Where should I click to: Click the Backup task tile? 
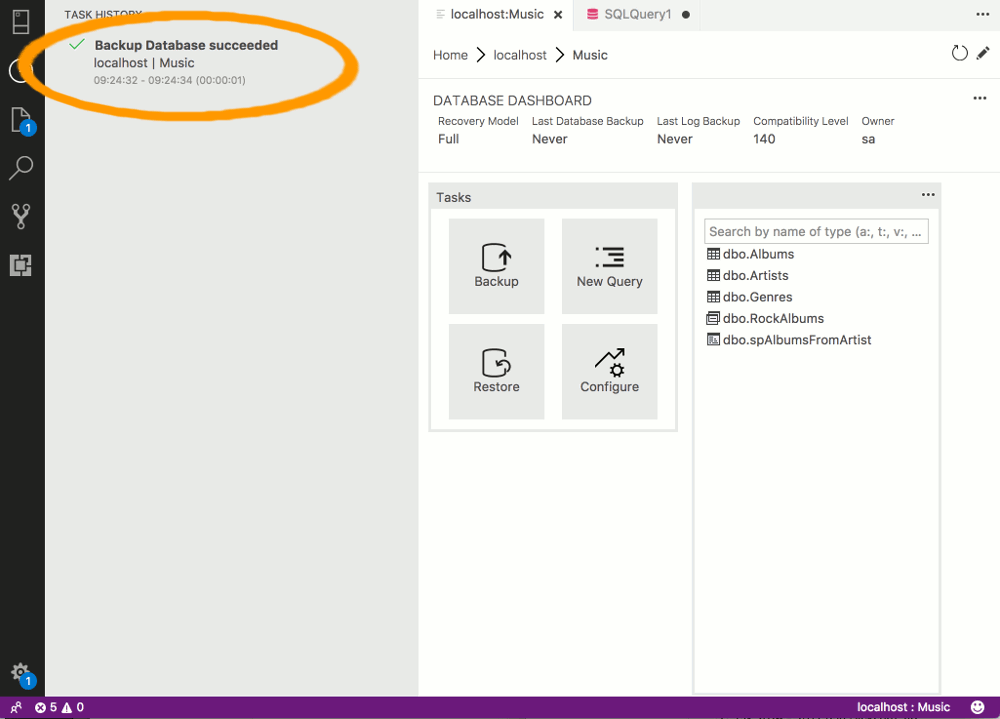tap(496, 266)
